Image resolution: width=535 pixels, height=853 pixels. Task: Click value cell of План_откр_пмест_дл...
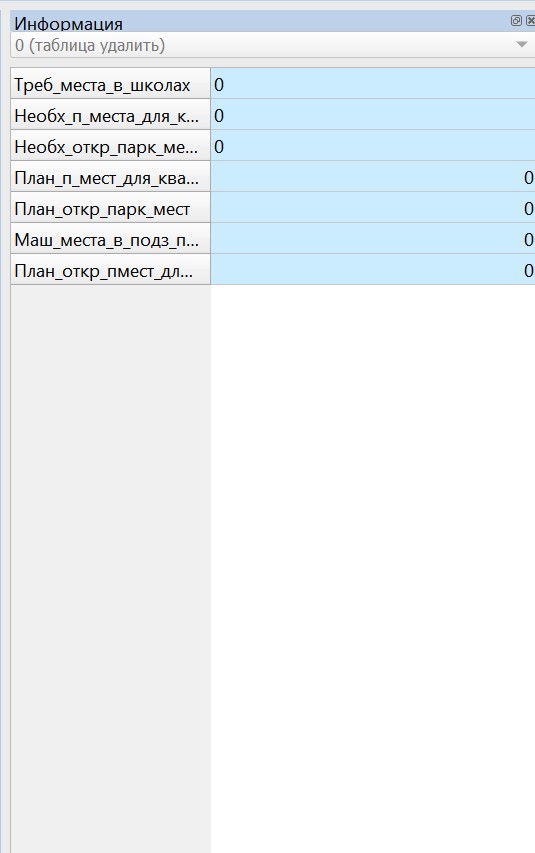point(373,270)
